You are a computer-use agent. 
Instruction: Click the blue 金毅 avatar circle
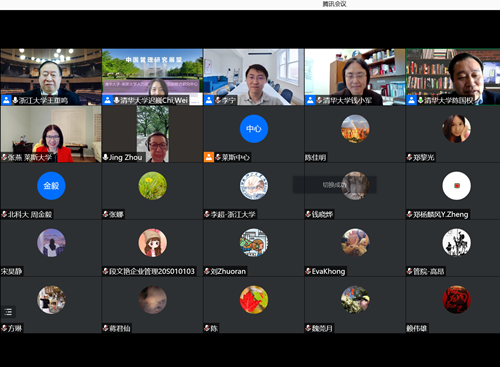coord(51,186)
